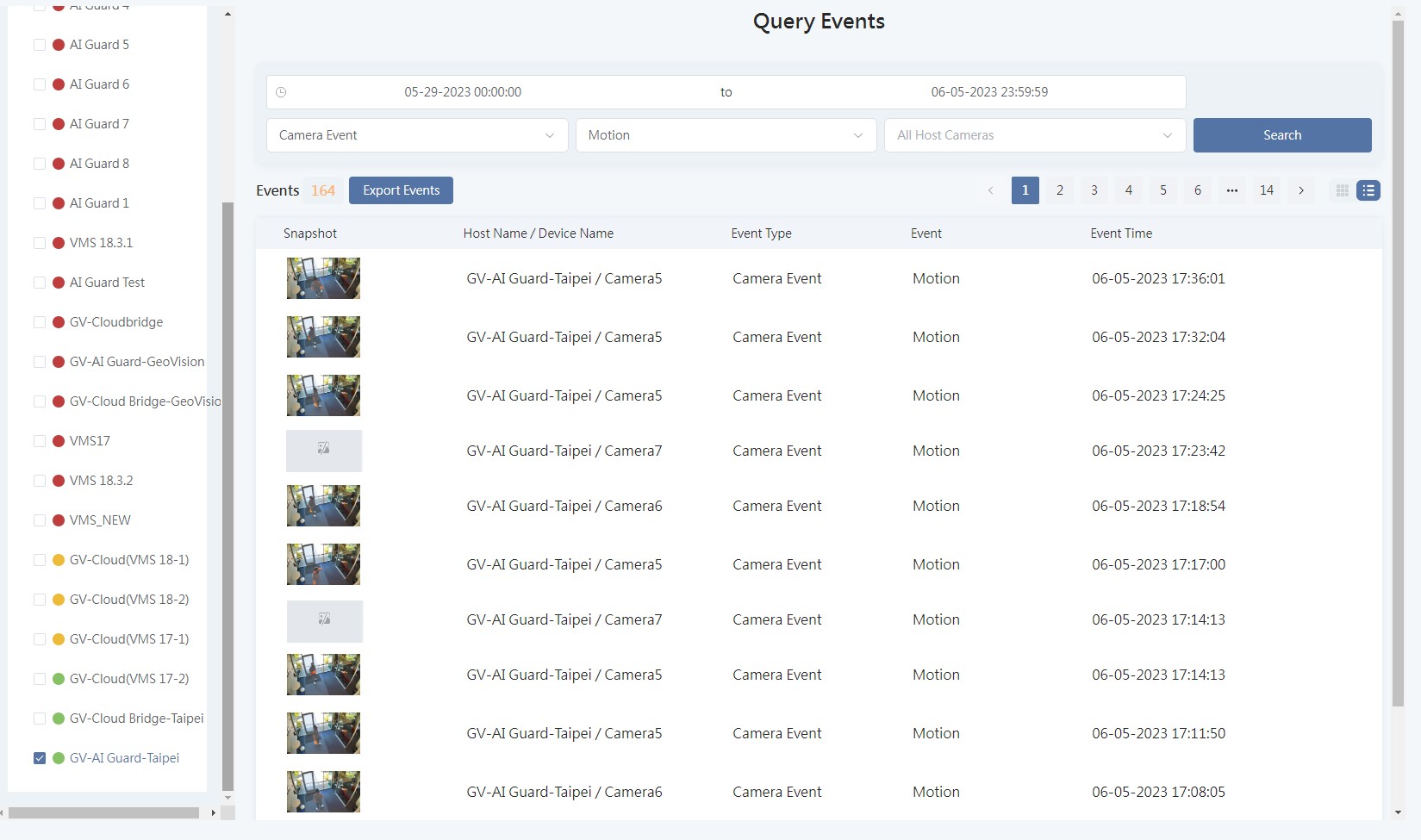Click broken snapshot icon for Camera7 17:23:42 event
The height and width of the screenshot is (840, 1421).
(324, 451)
